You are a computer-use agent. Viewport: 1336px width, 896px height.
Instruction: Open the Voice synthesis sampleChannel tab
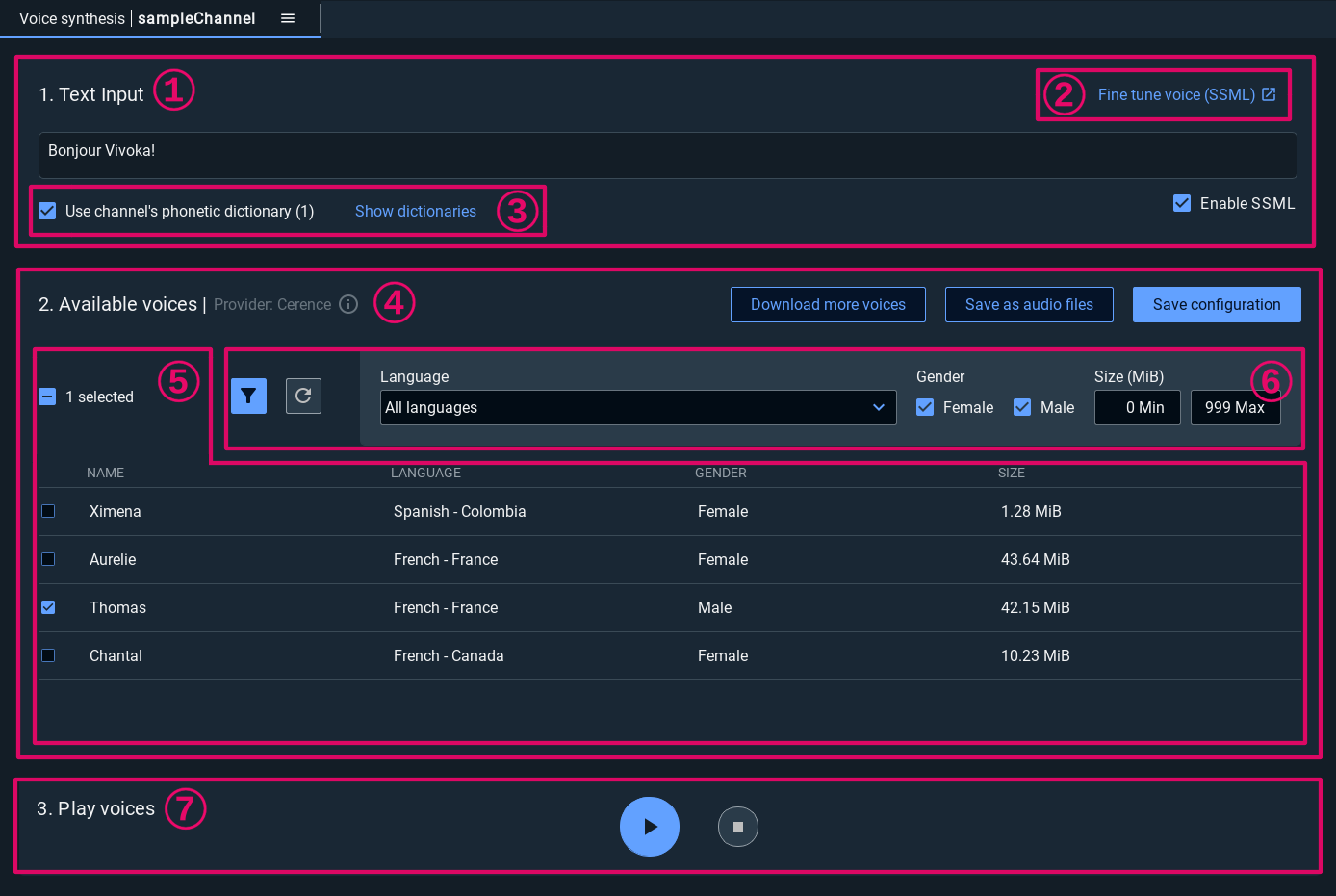(x=138, y=18)
